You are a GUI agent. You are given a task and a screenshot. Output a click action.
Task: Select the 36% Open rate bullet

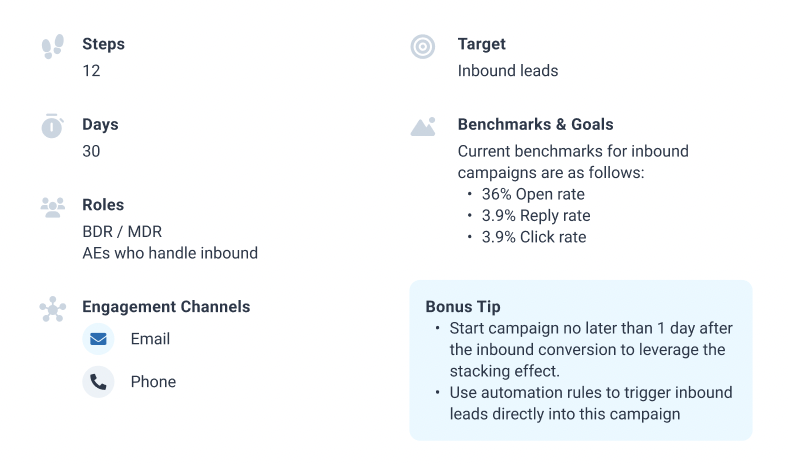point(533,194)
